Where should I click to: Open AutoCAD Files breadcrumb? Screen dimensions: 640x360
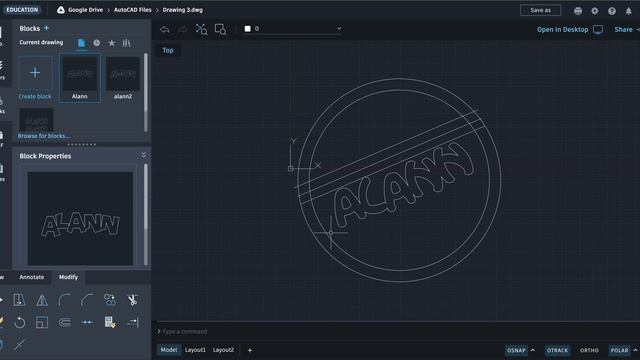(x=132, y=10)
